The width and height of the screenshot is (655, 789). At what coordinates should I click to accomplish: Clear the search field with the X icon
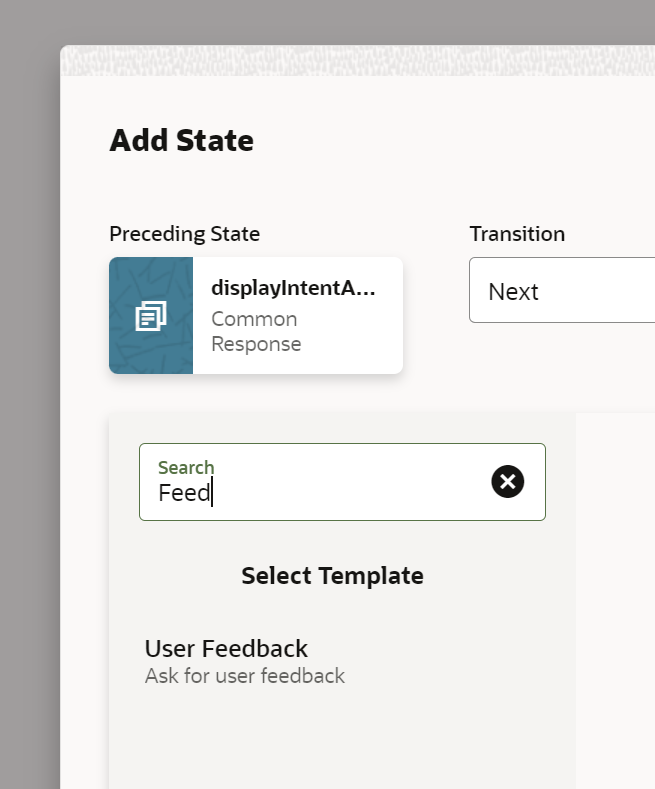508,482
